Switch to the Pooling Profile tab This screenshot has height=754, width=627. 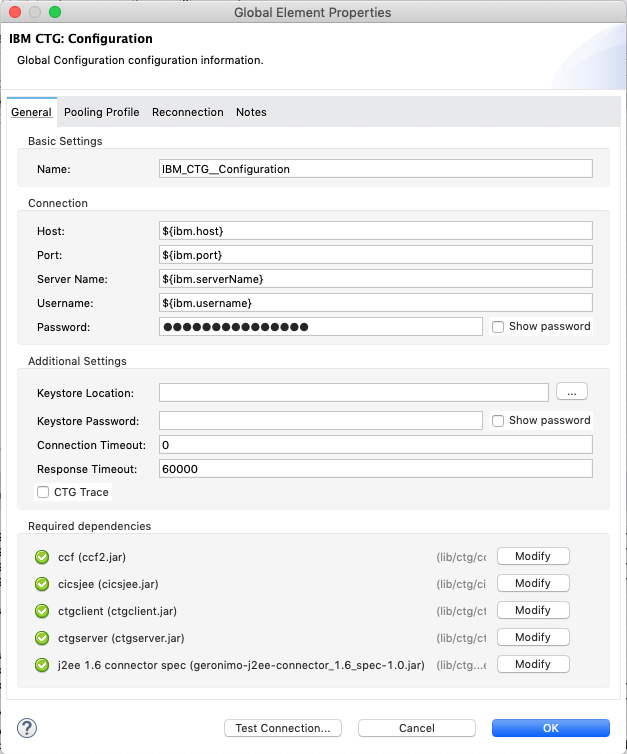(101, 112)
